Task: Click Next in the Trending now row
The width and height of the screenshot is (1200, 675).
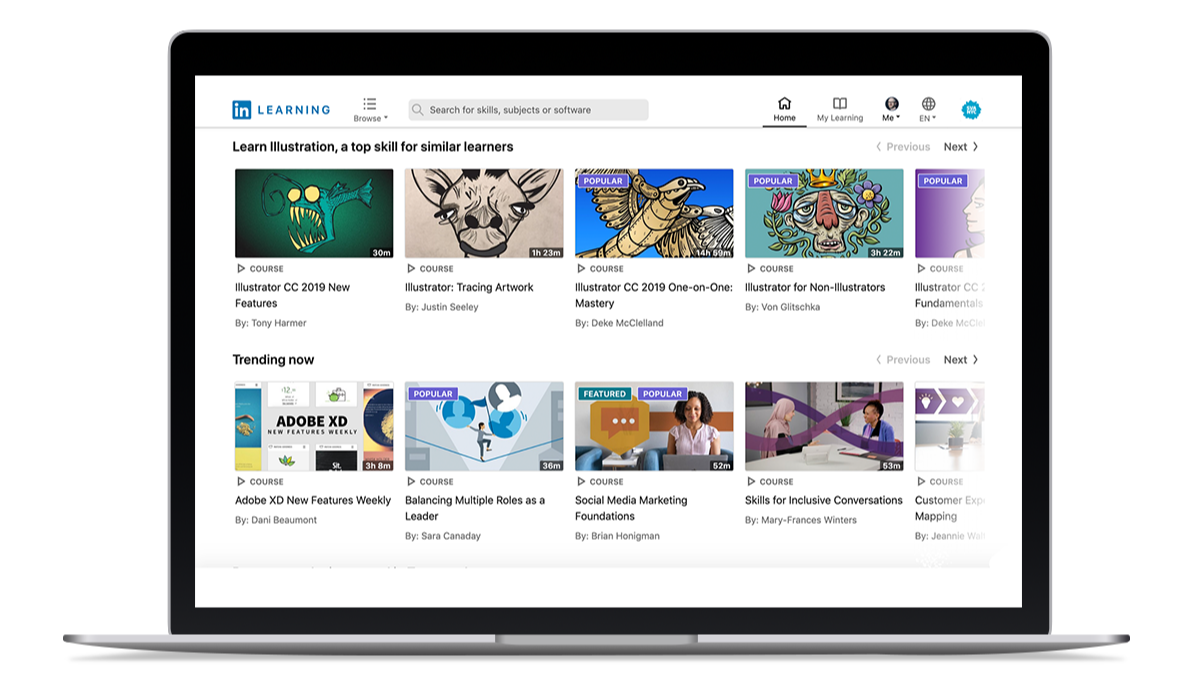Action: tap(960, 360)
